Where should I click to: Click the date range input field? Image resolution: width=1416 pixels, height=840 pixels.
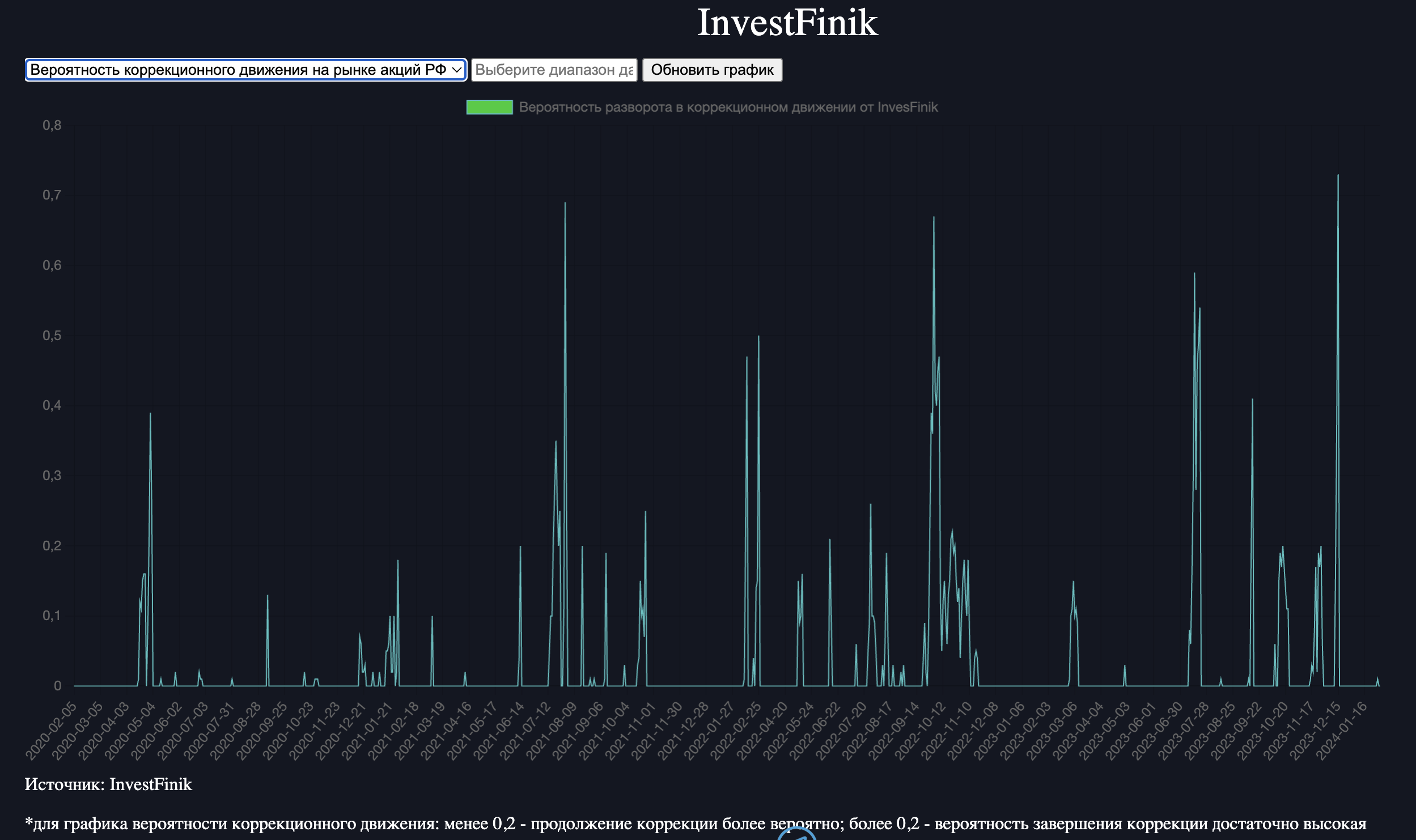click(x=554, y=70)
